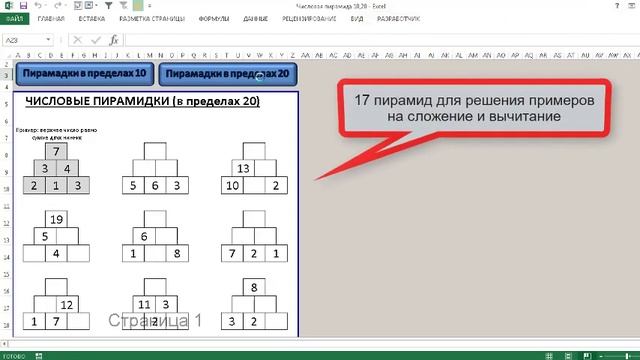Viewport: 640px width, 360px height.
Task: Open the РЕЦЕНЗИРОВАНИЕ ribbon tab
Action: [309, 19]
